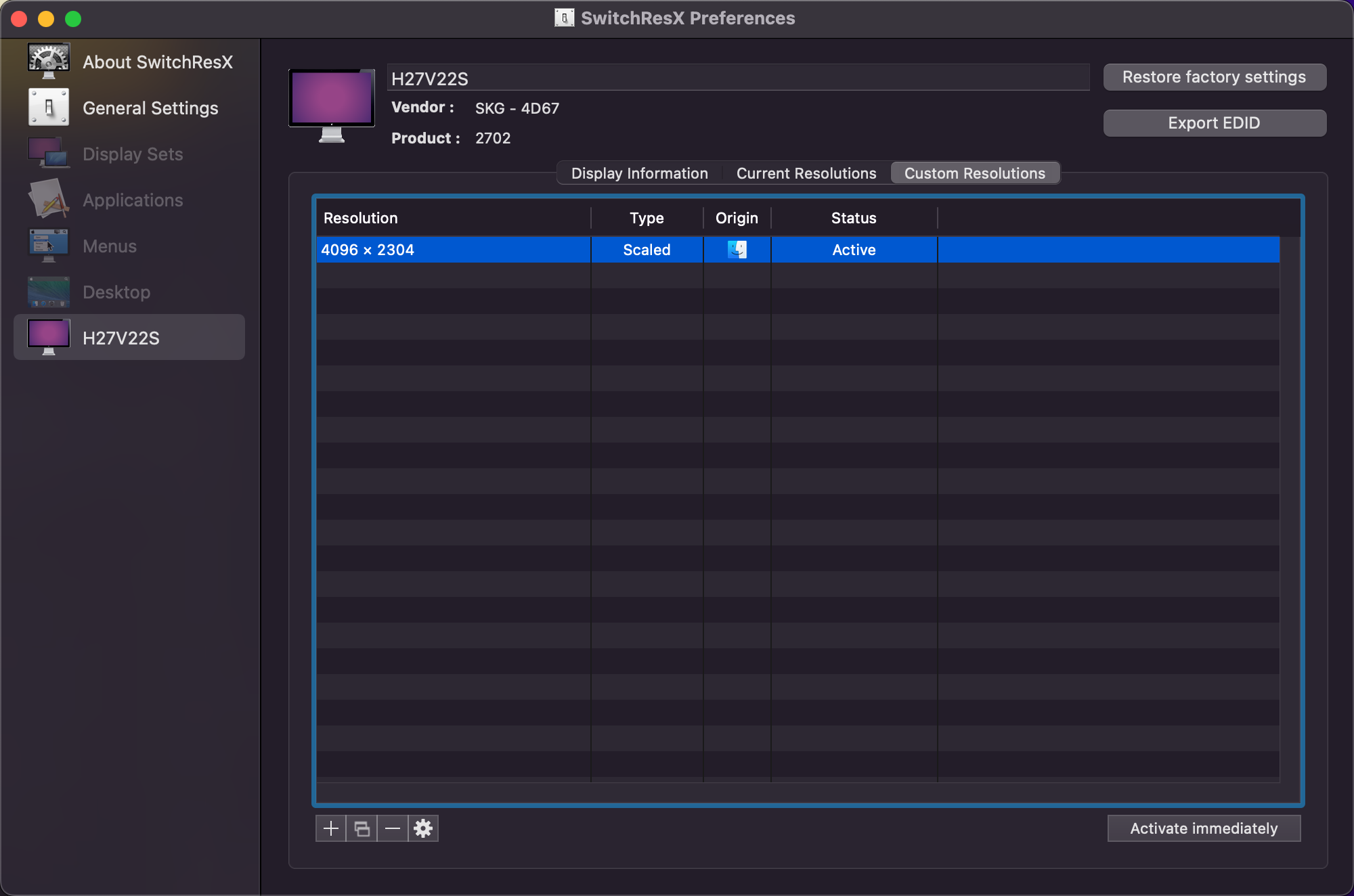The height and width of the screenshot is (896, 1354).
Task: Open the Applications sidebar icon
Action: (49, 200)
